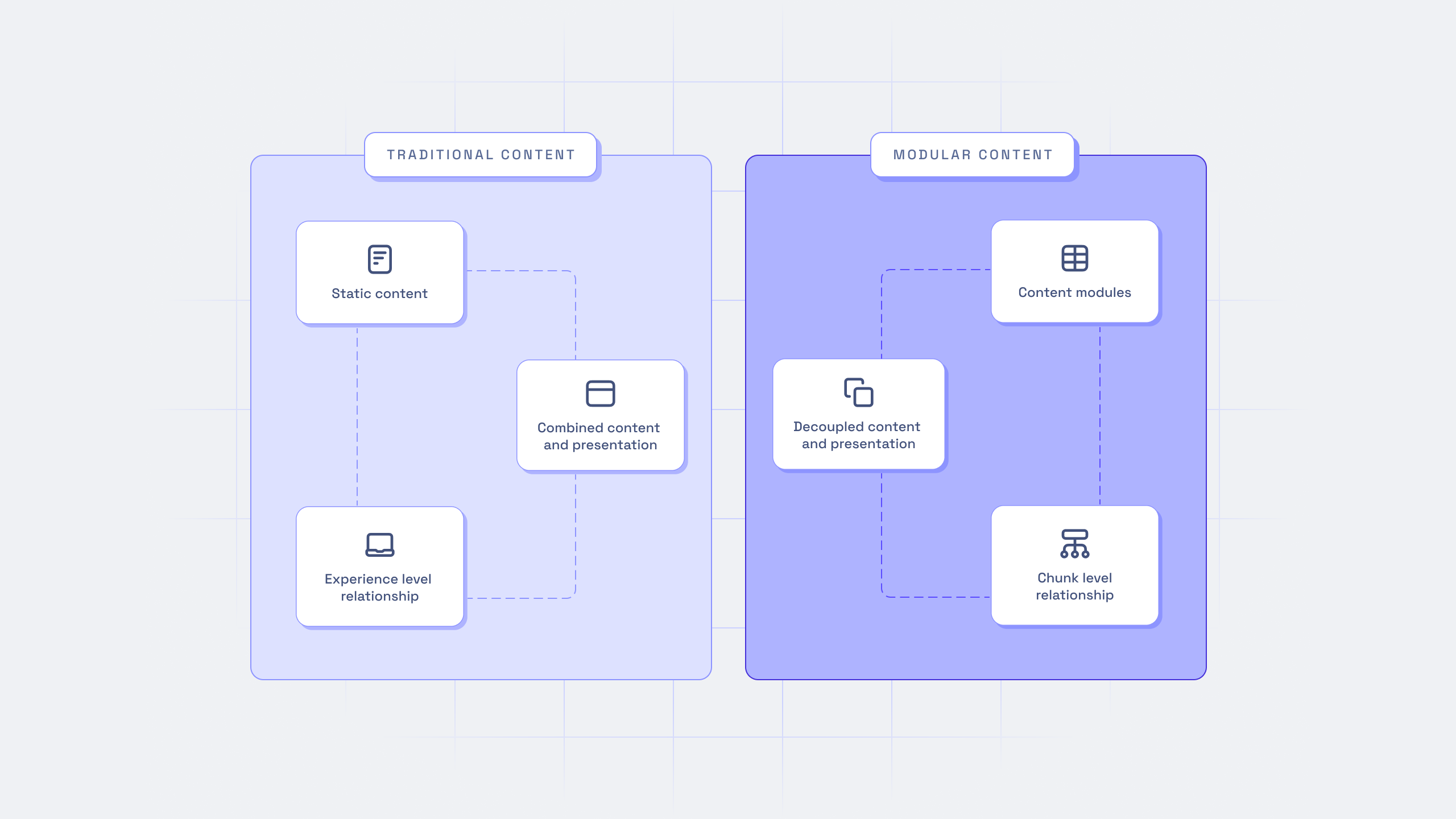Click the document icon above Static content
This screenshot has height=819, width=1456.
point(379,259)
